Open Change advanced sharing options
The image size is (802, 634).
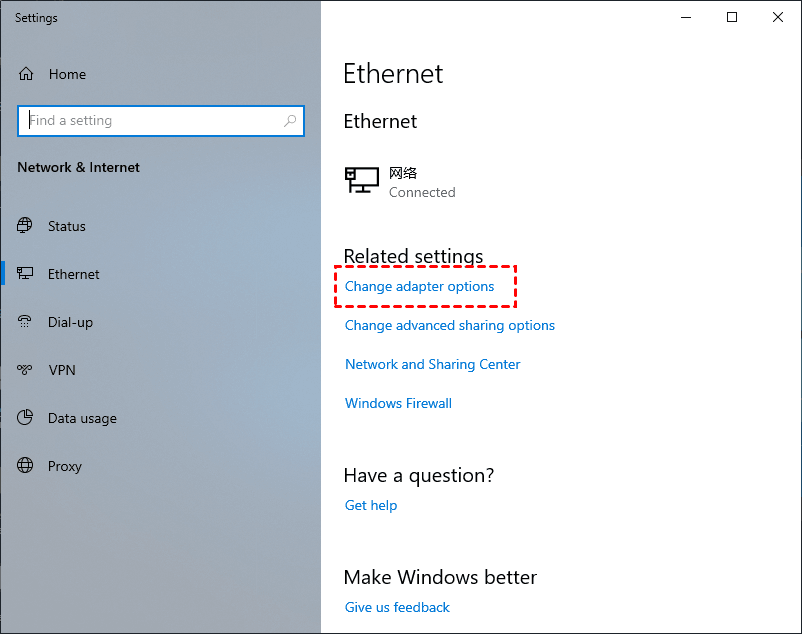tap(449, 325)
